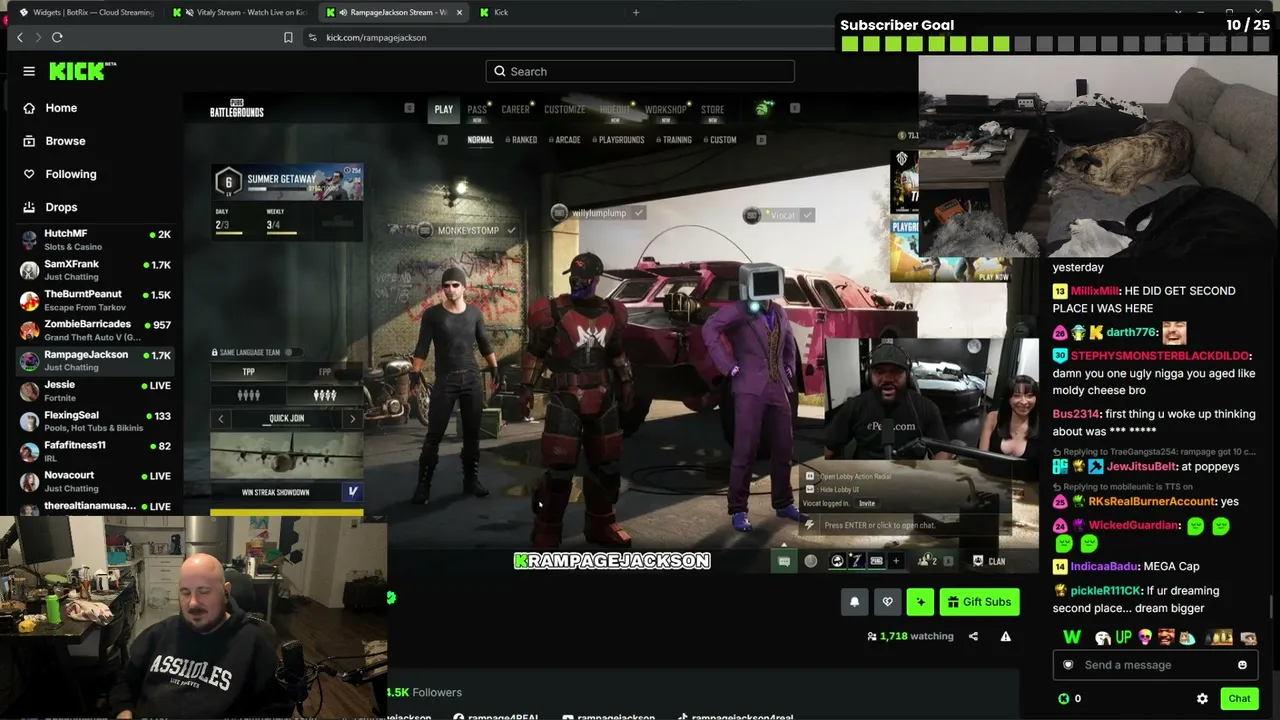Select STORE tab in PUBG lobby

(712, 109)
